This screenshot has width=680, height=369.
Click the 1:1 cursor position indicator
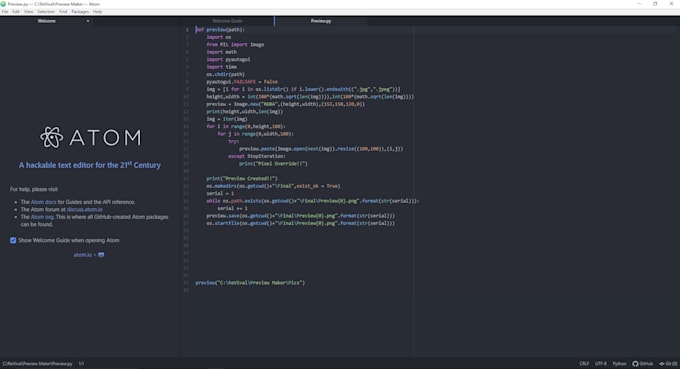[82, 364]
